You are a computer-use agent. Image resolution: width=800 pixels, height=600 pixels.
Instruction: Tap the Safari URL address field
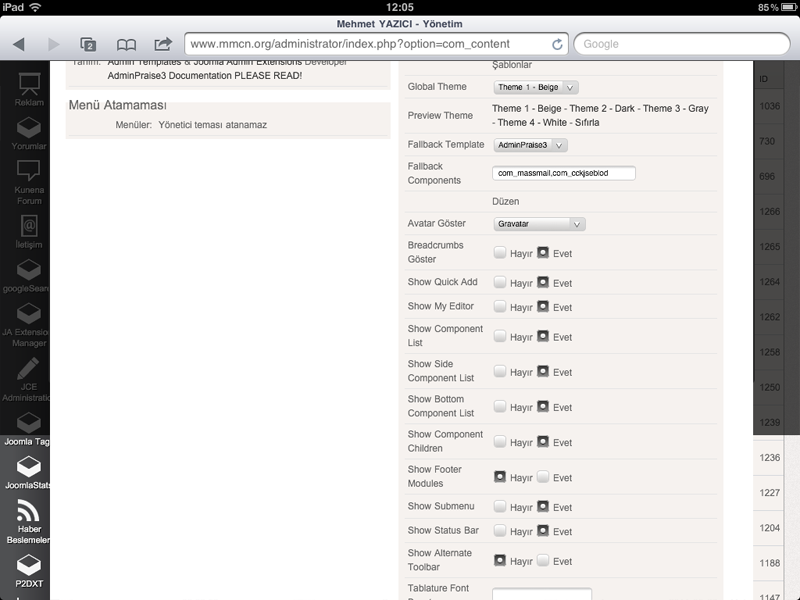370,44
